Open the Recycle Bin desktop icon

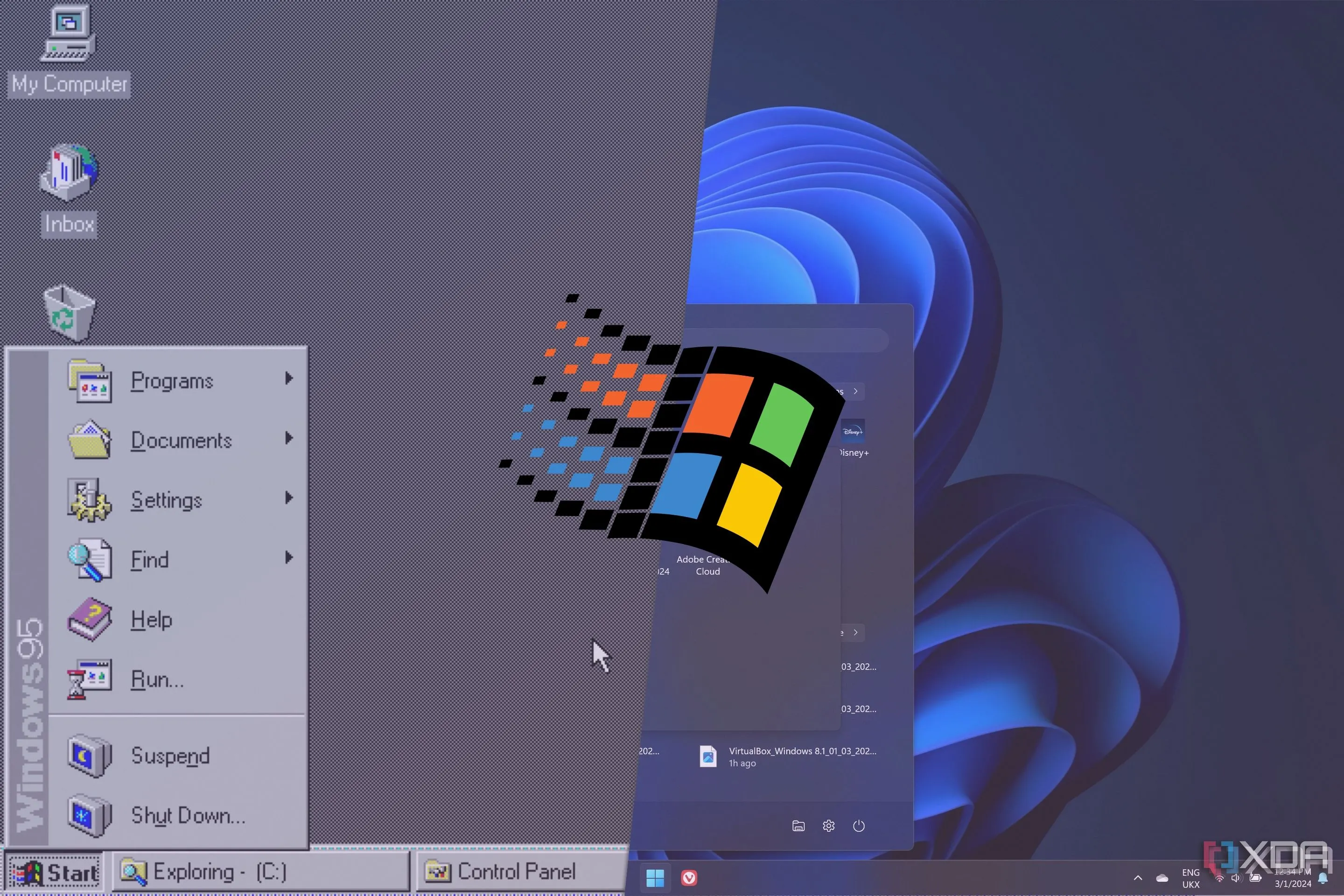click(69, 313)
